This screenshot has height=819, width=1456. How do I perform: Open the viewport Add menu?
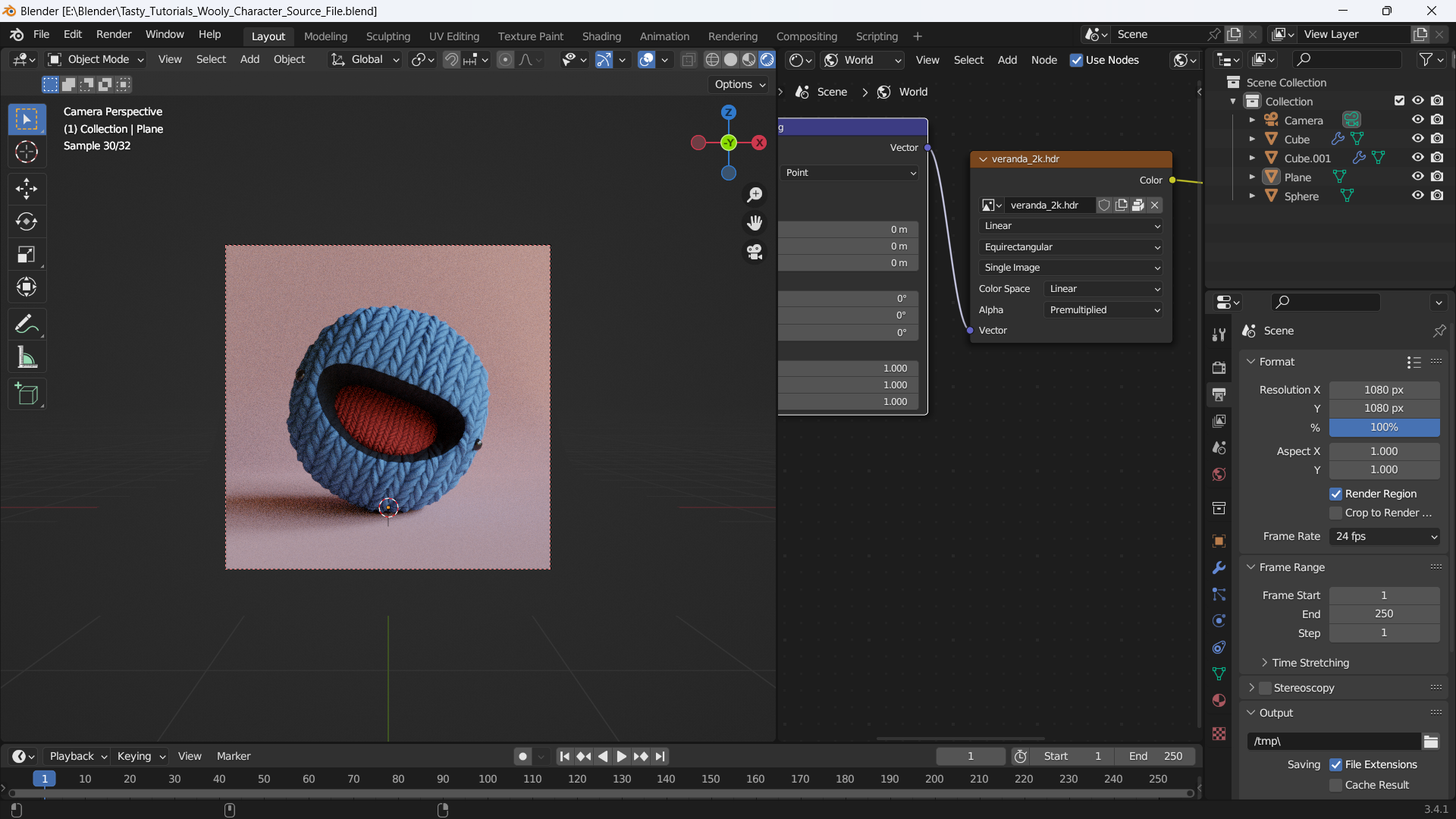(x=249, y=59)
